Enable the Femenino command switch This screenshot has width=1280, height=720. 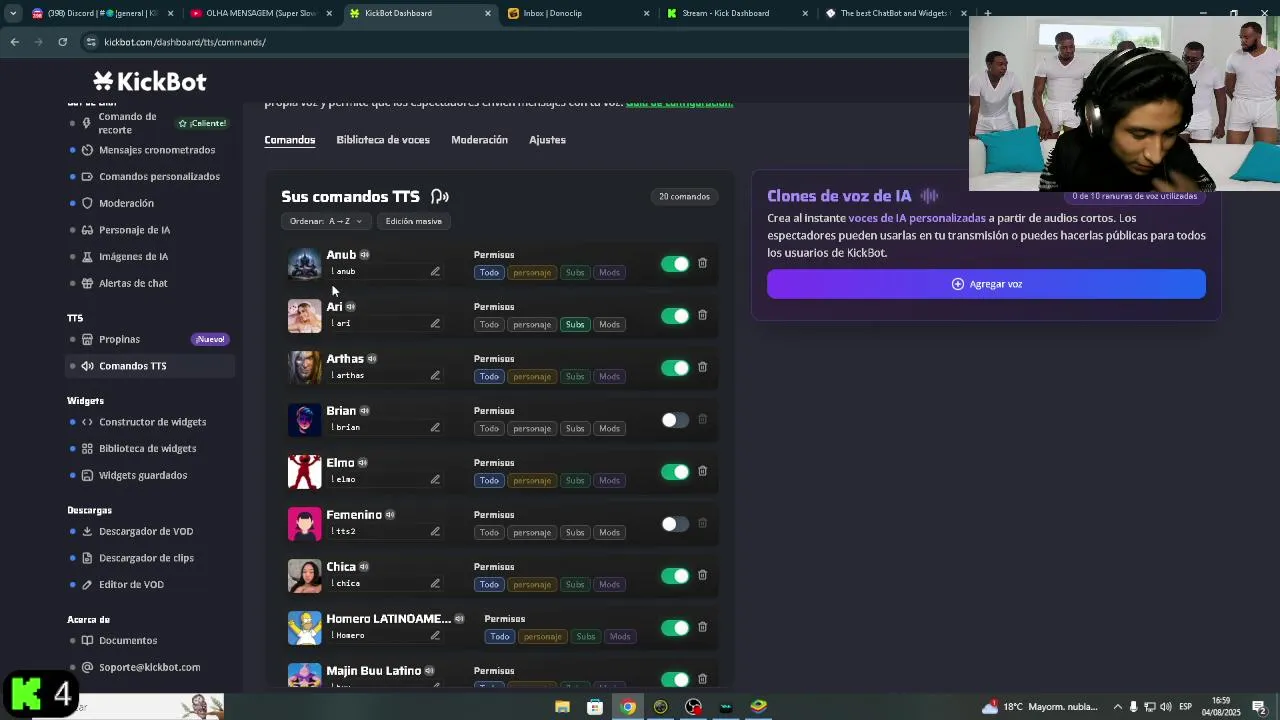coord(675,524)
